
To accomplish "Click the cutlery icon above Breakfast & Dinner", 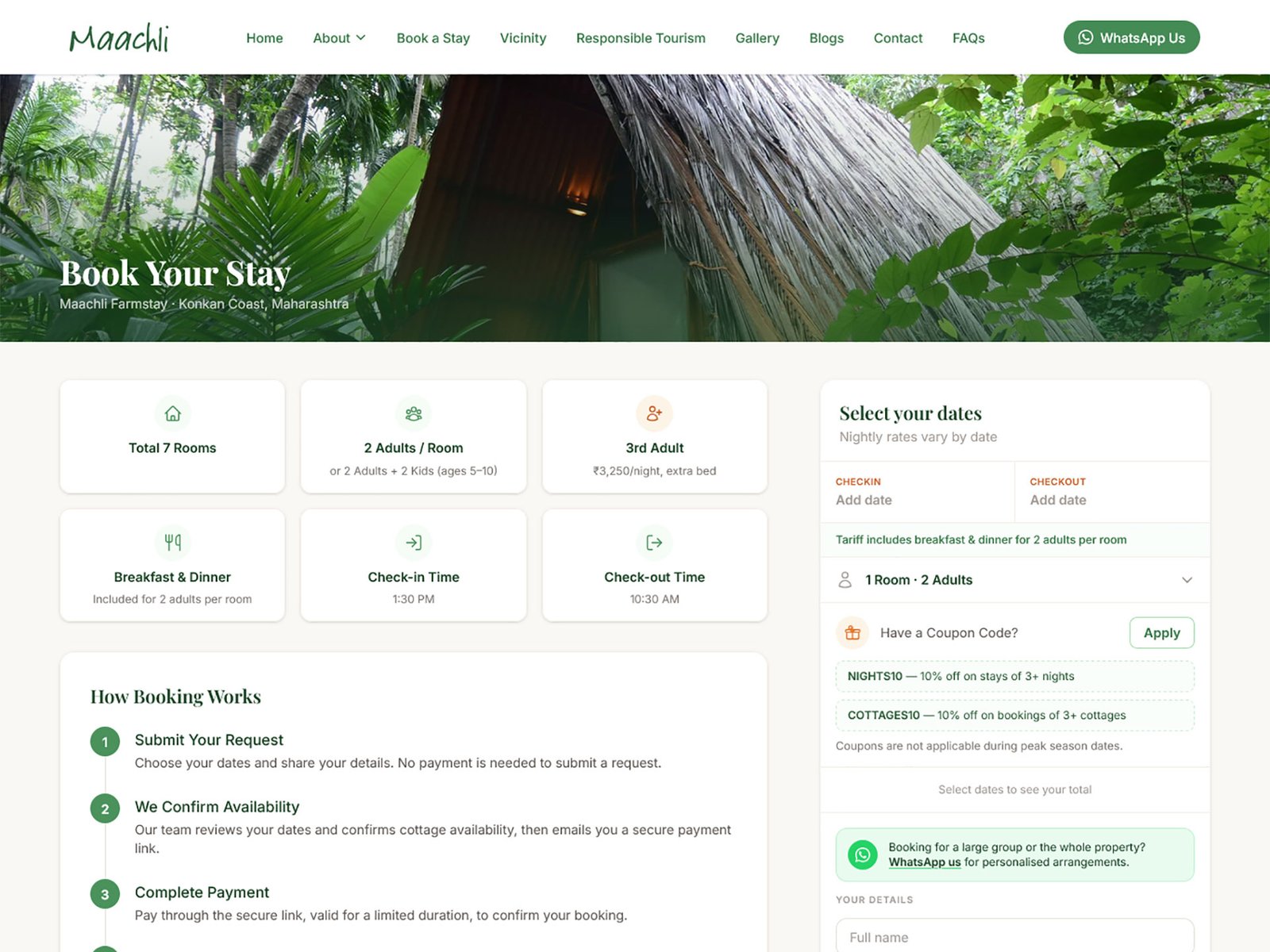I will click(x=172, y=543).
